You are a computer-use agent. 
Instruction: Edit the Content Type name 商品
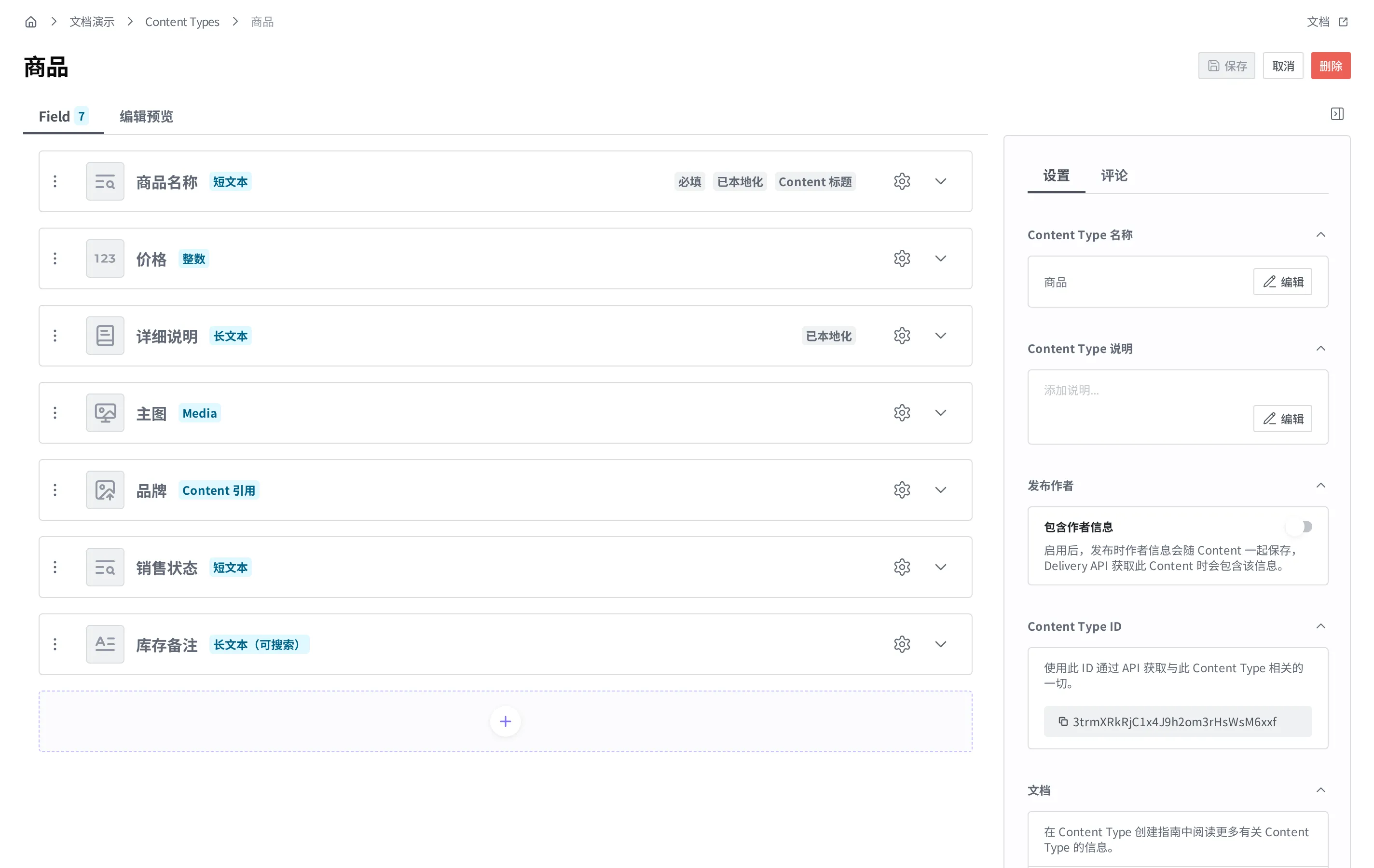[x=1283, y=282]
